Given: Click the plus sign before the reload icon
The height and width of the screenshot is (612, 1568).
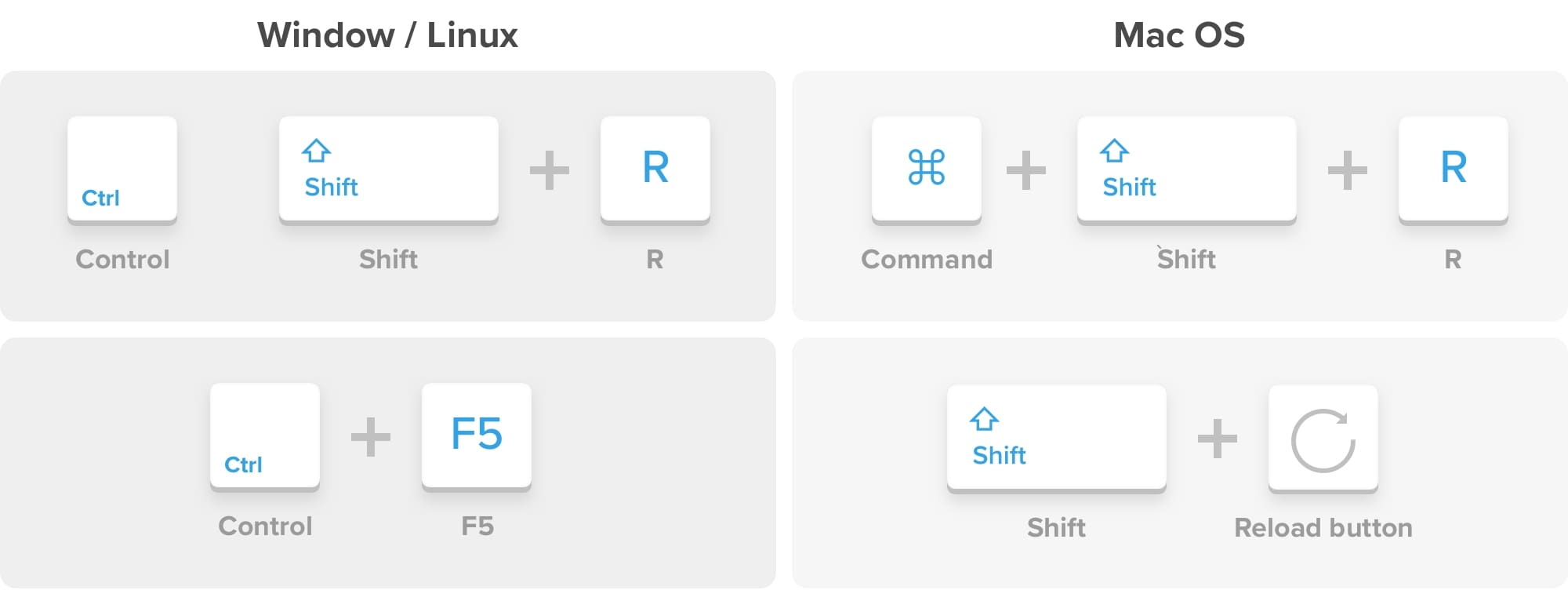Looking at the screenshot, I should 1217,439.
